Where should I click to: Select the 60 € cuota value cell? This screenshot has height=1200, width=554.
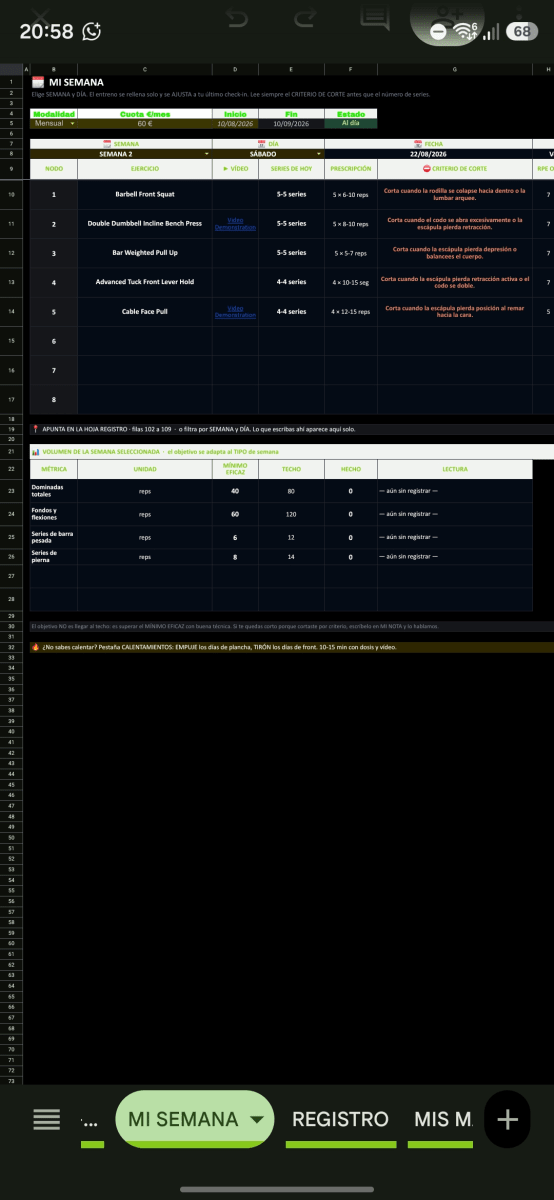(x=145, y=123)
